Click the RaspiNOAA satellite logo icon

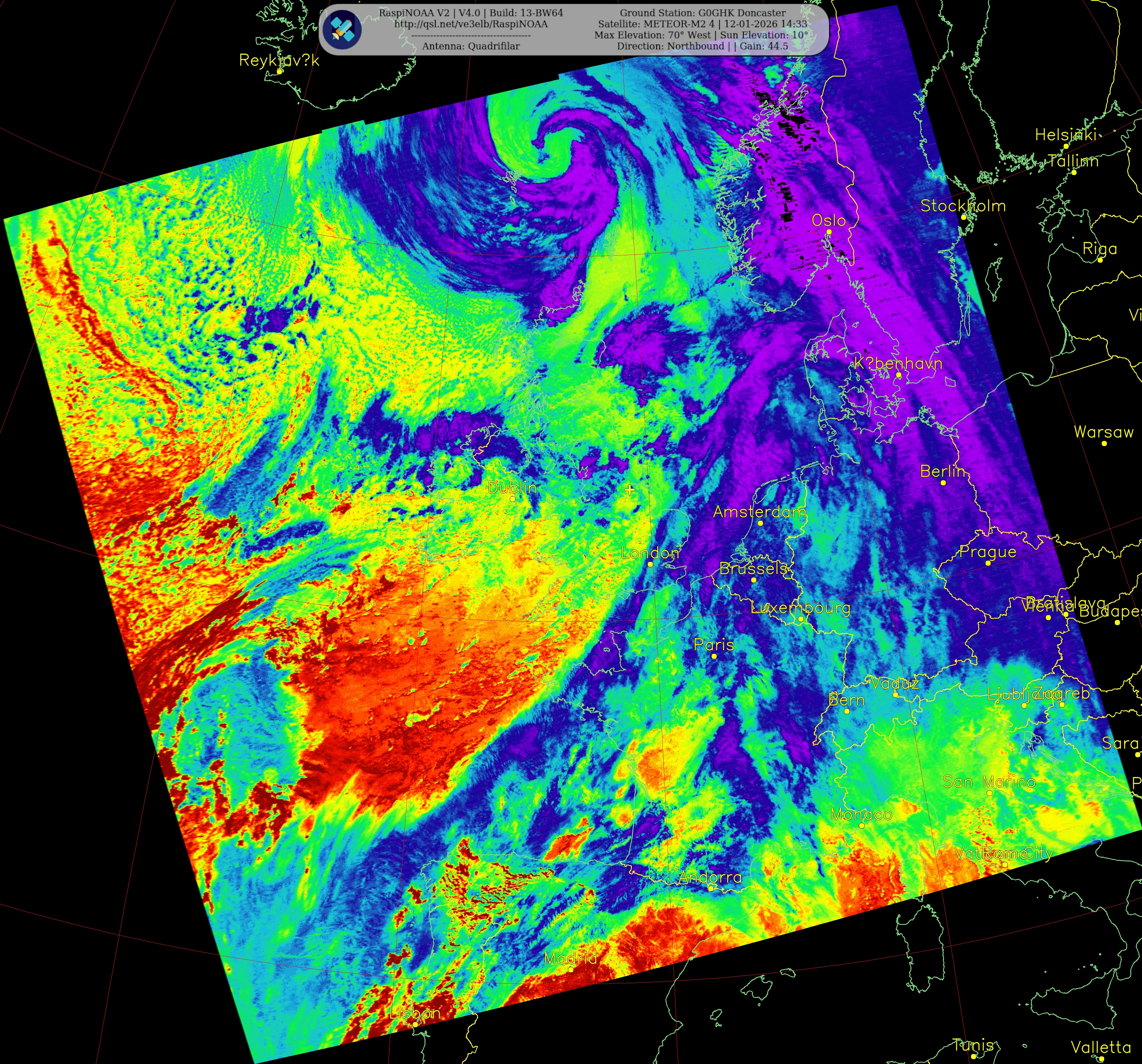[342, 29]
